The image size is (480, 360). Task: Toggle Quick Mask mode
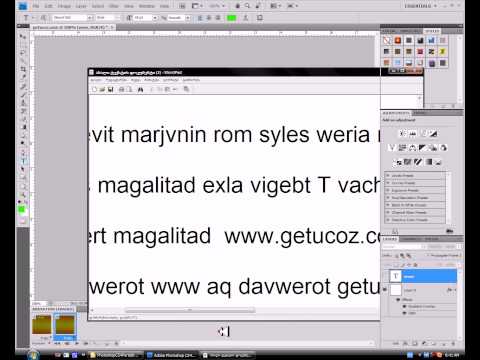[23, 221]
